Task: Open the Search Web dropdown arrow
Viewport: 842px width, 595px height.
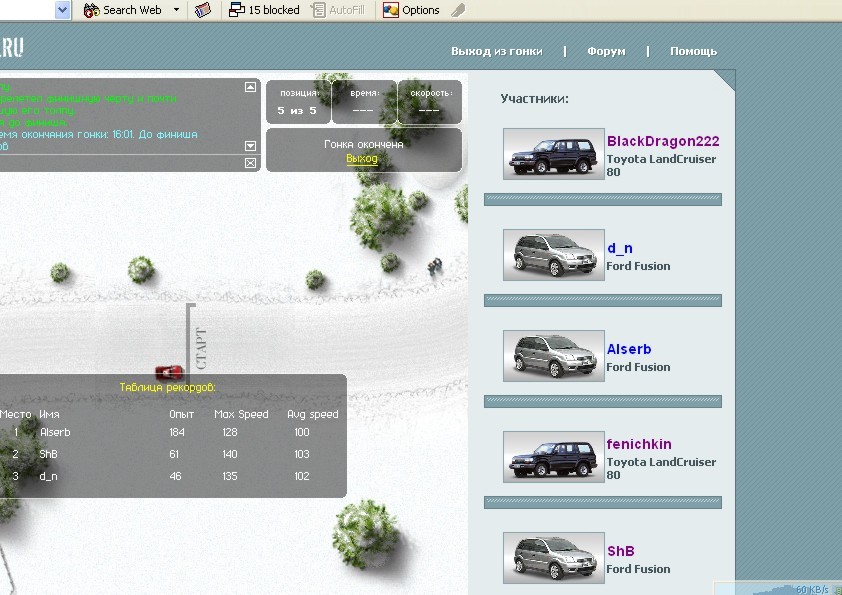Action: click(x=176, y=10)
